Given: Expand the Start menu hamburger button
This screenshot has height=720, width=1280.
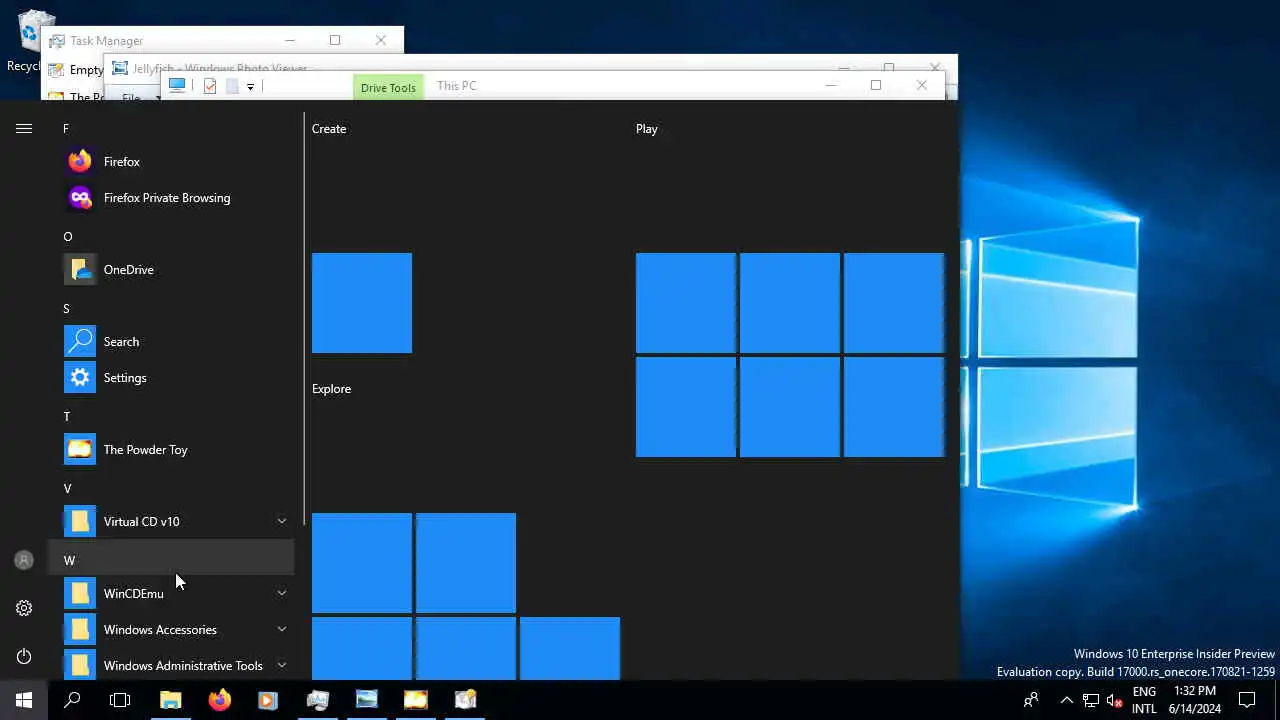Looking at the screenshot, I should [x=24, y=128].
